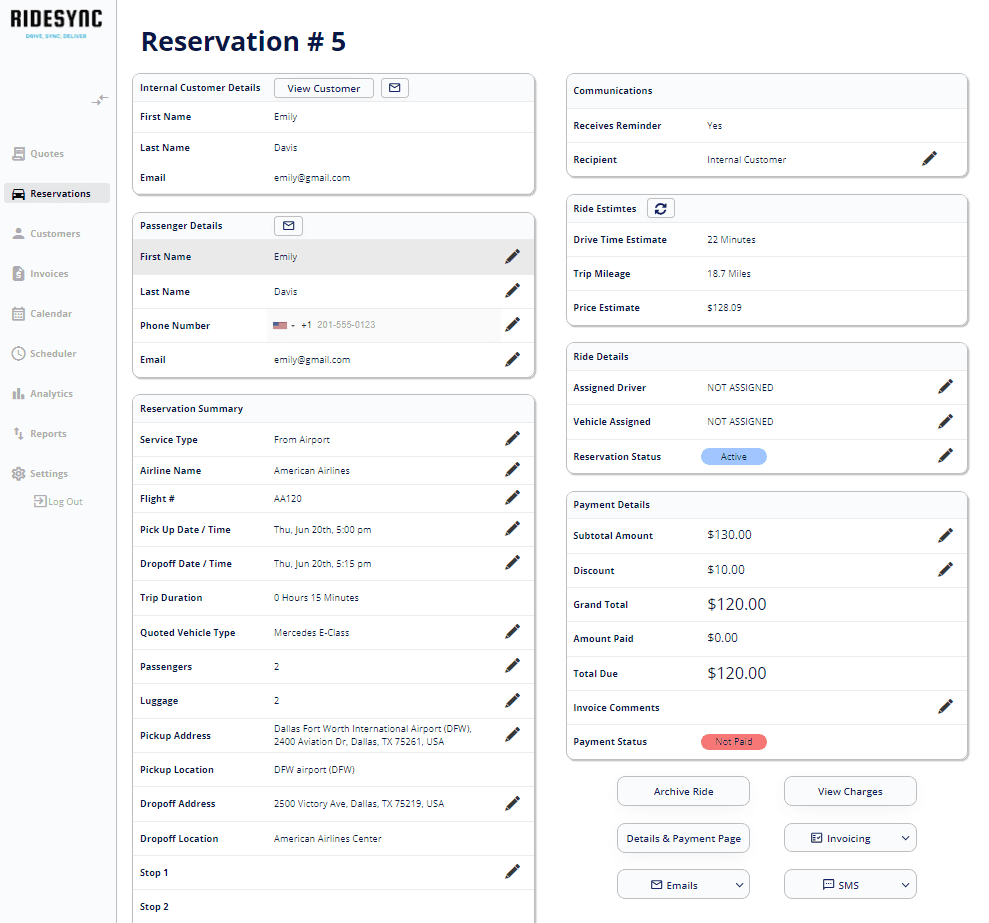Image resolution: width=989 pixels, height=923 pixels.
Task: Edit the Discount amount
Action: (x=945, y=569)
